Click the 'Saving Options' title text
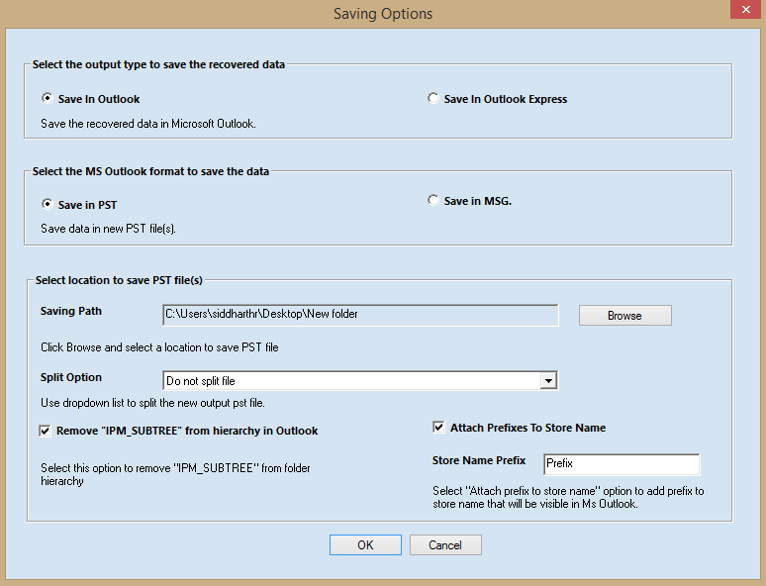The image size is (766, 586). 383,14
